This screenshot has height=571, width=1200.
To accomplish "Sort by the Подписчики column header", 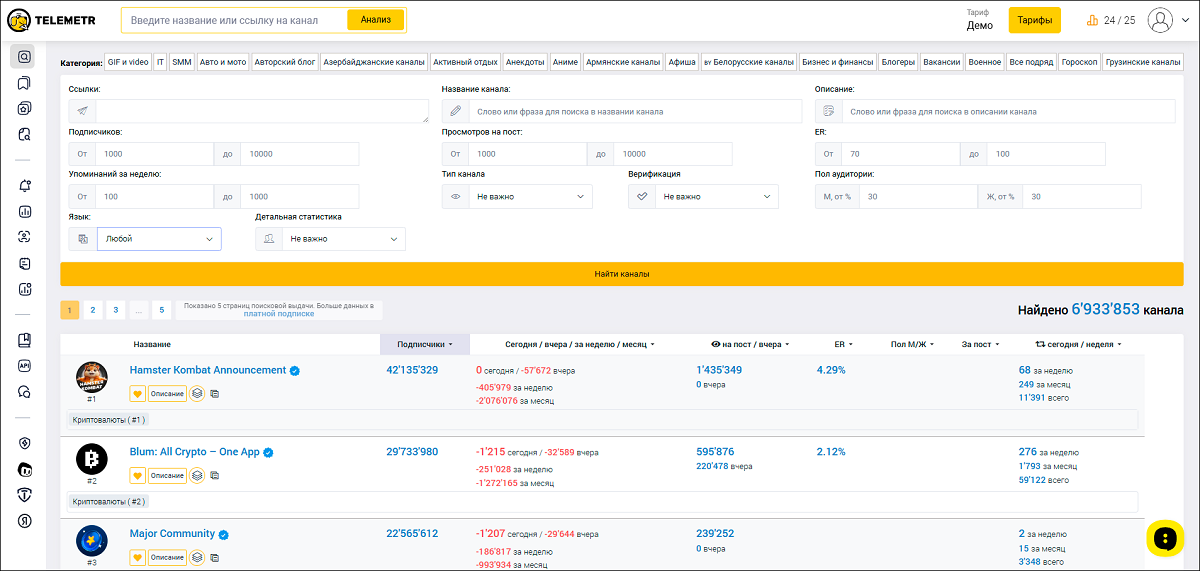I will [424, 344].
